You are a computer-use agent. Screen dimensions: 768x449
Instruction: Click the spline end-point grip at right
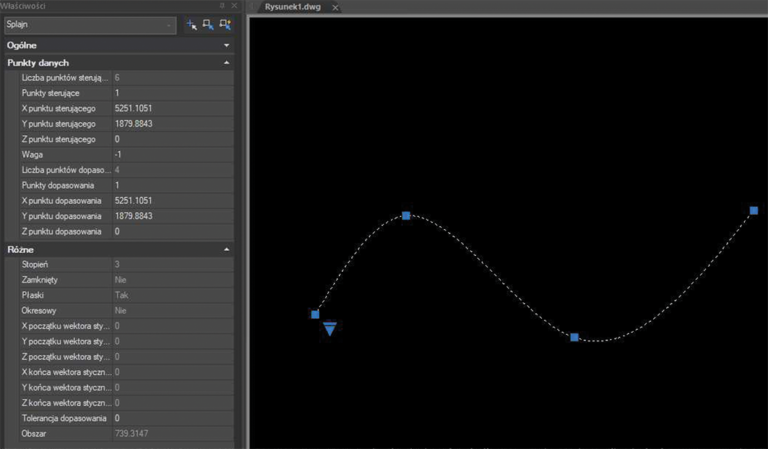pyautogui.click(x=754, y=210)
